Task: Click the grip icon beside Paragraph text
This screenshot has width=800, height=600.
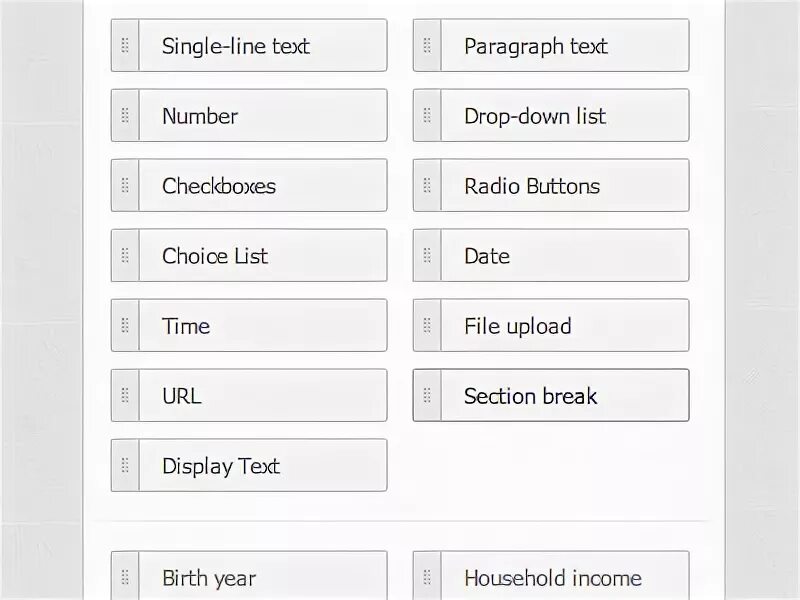Action: (x=427, y=46)
